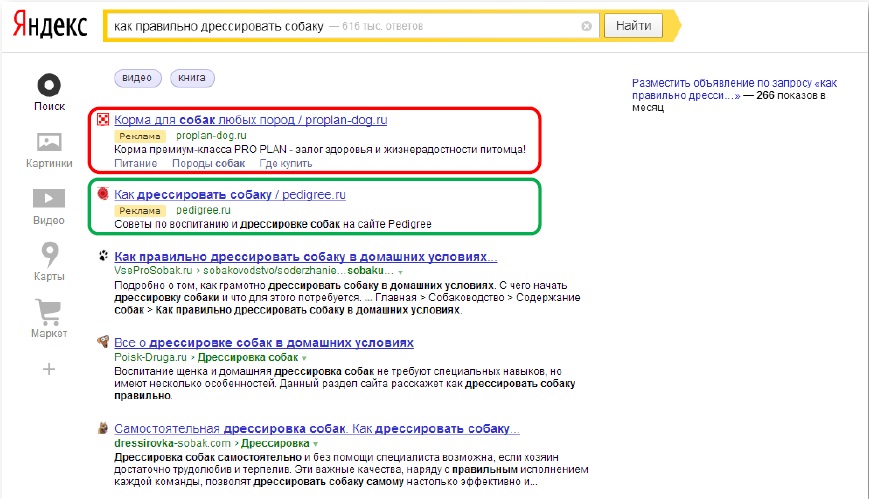Open the Поиск sidebar icon
869x499 pixels.
pyautogui.click(x=49, y=85)
